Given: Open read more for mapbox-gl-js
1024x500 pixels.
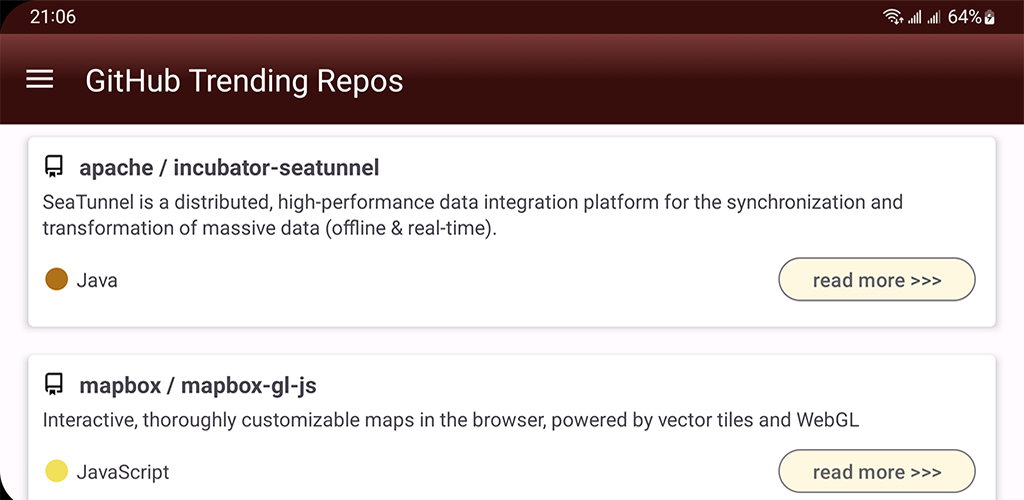Looking at the screenshot, I should click(876, 471).
